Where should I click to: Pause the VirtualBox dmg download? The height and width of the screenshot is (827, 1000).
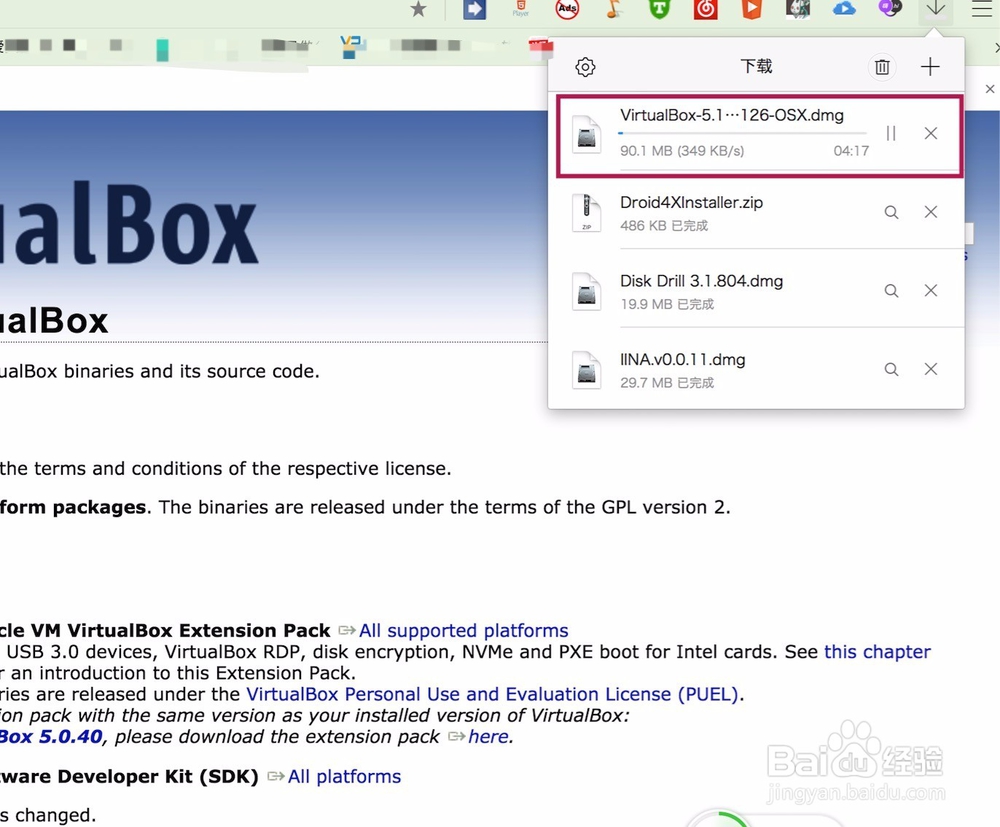[x=891, y=133]
